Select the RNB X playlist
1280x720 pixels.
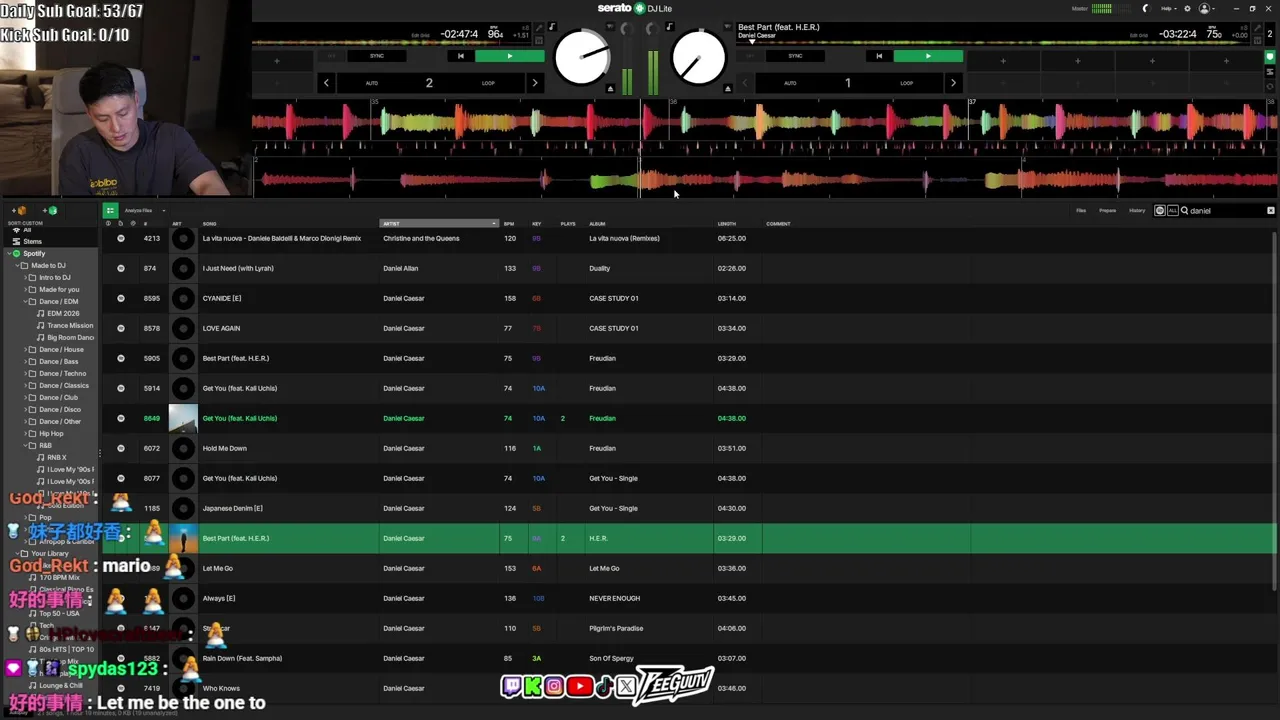(57, 458)
